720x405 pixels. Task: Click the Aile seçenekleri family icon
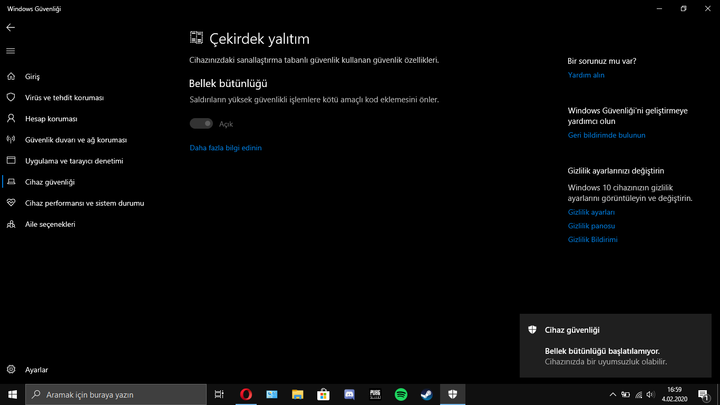coord(11,224)
